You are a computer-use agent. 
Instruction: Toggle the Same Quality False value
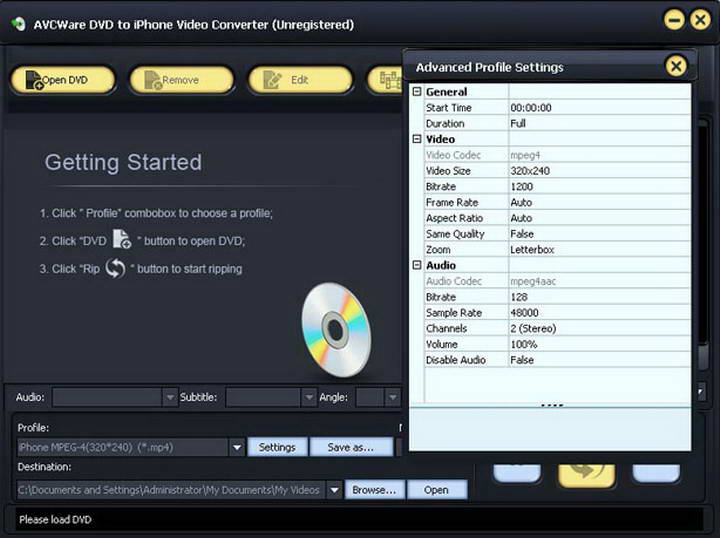[x=599, y=234]
